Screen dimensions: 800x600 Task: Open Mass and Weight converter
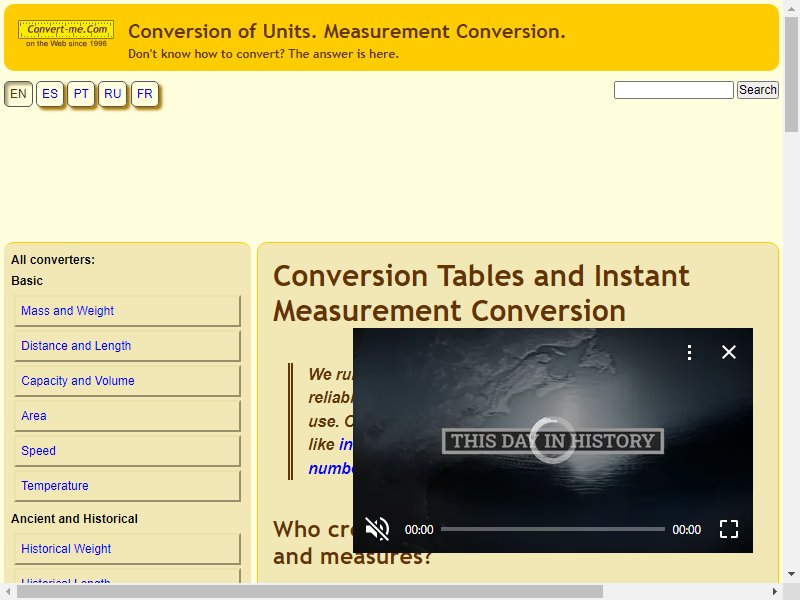tap(127, 311)
